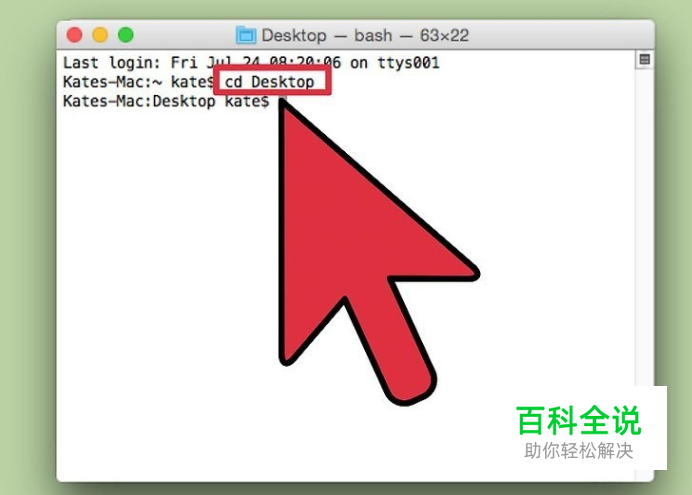Image resolution: width=692 pixels, height=495 pixels.
Task: Click the green "百科全说" watermark logo
Action: (579, 421)
